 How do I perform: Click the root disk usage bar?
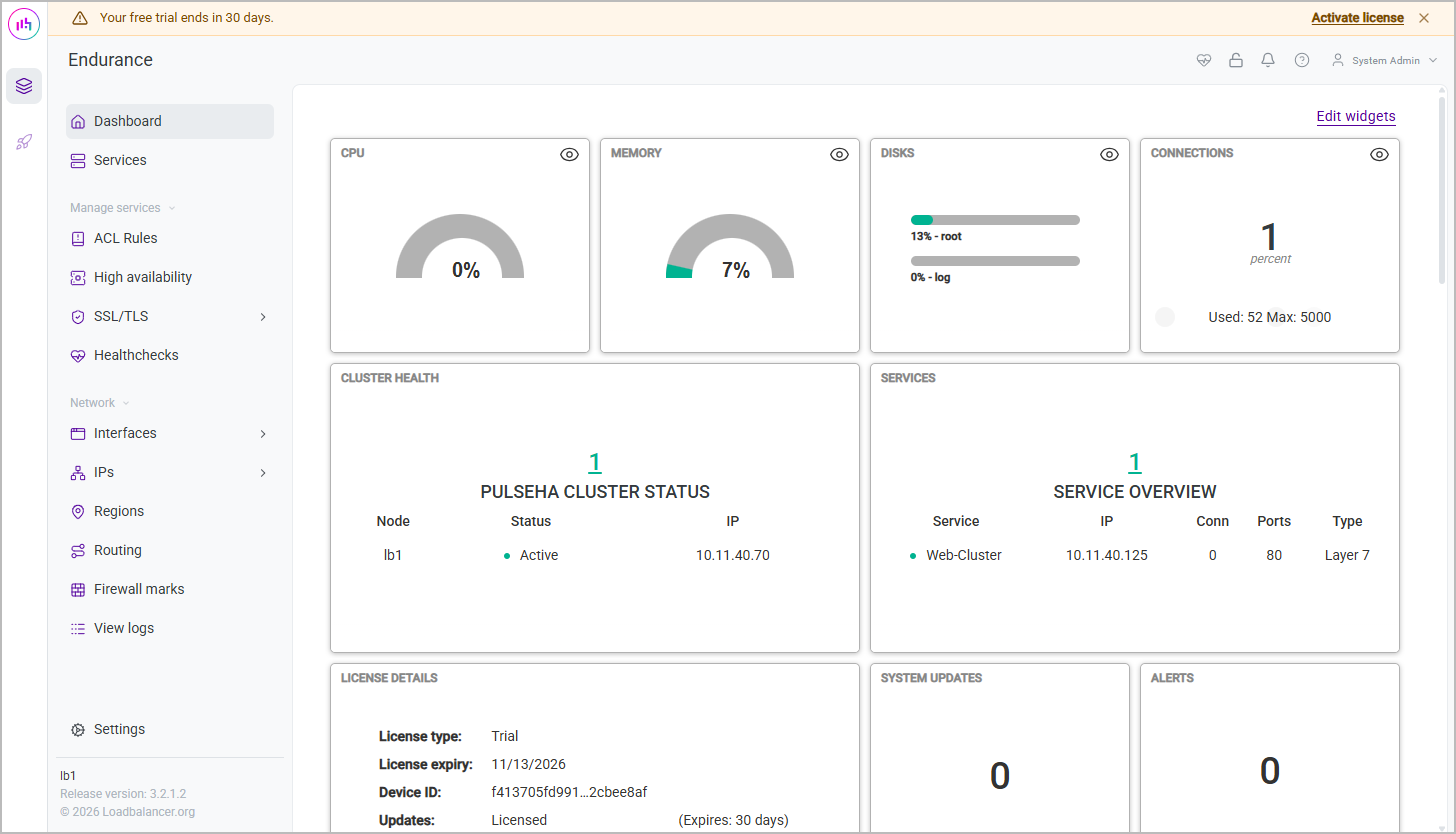(x=995, y=220)
